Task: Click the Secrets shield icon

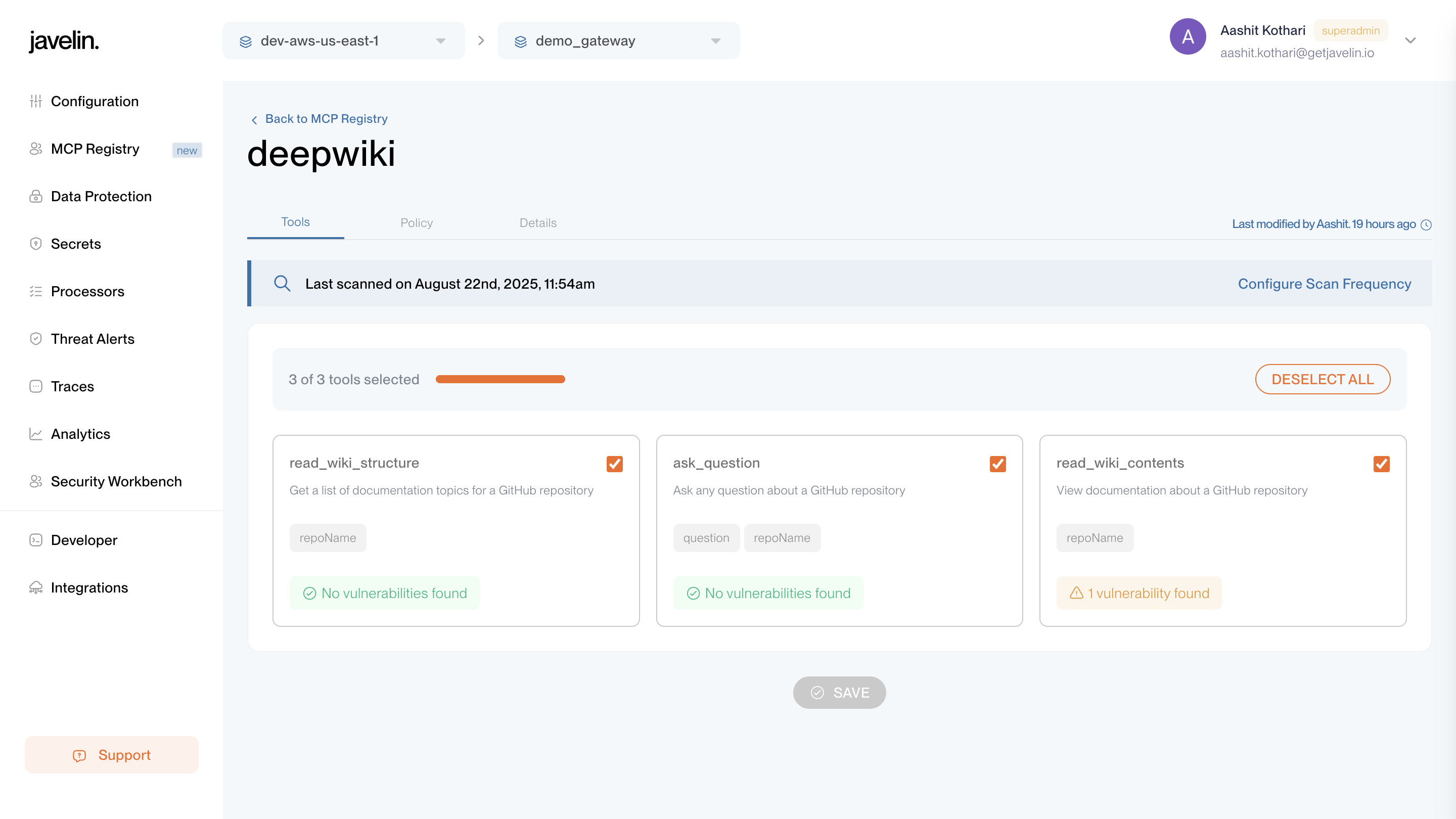Action: pyautogui.click(x=35, y=244)
